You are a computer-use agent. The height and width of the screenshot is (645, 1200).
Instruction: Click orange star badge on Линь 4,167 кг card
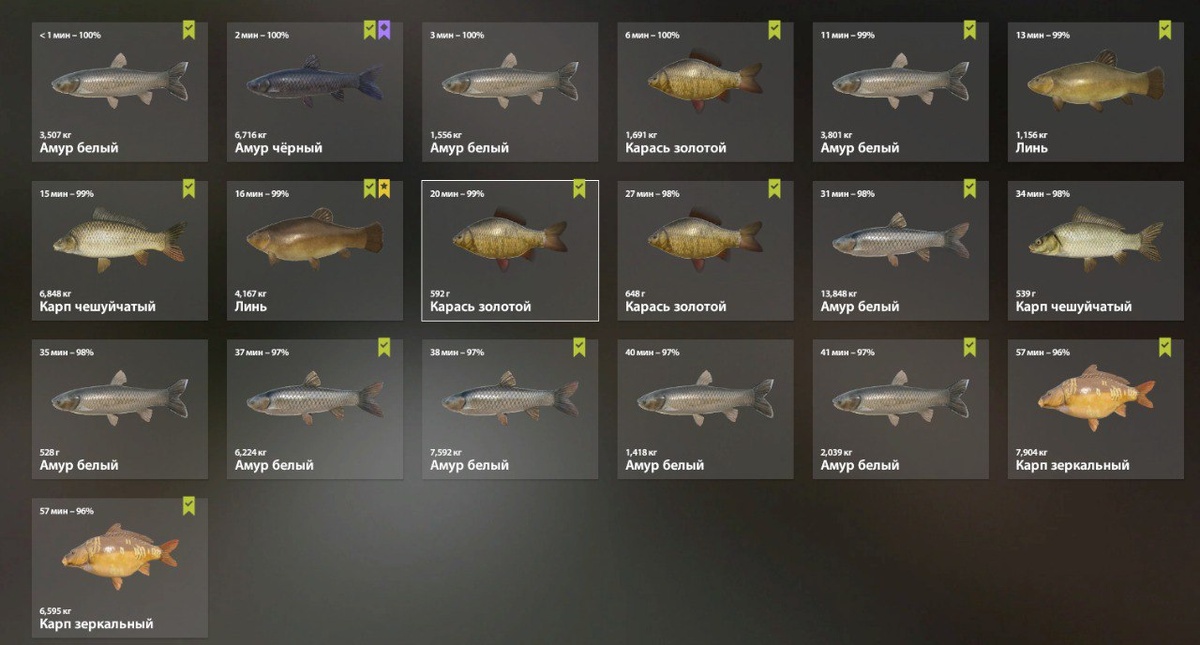(384, 189)
